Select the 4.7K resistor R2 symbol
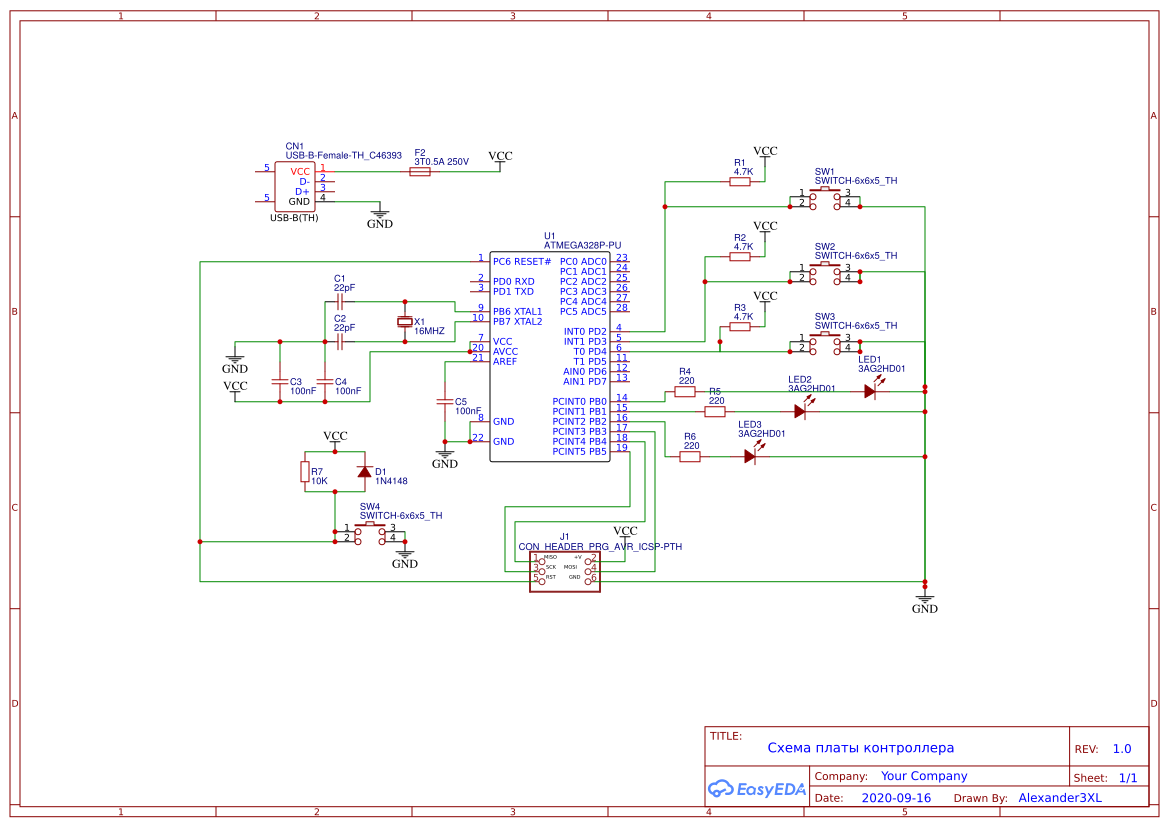 [x=740, y=255]
